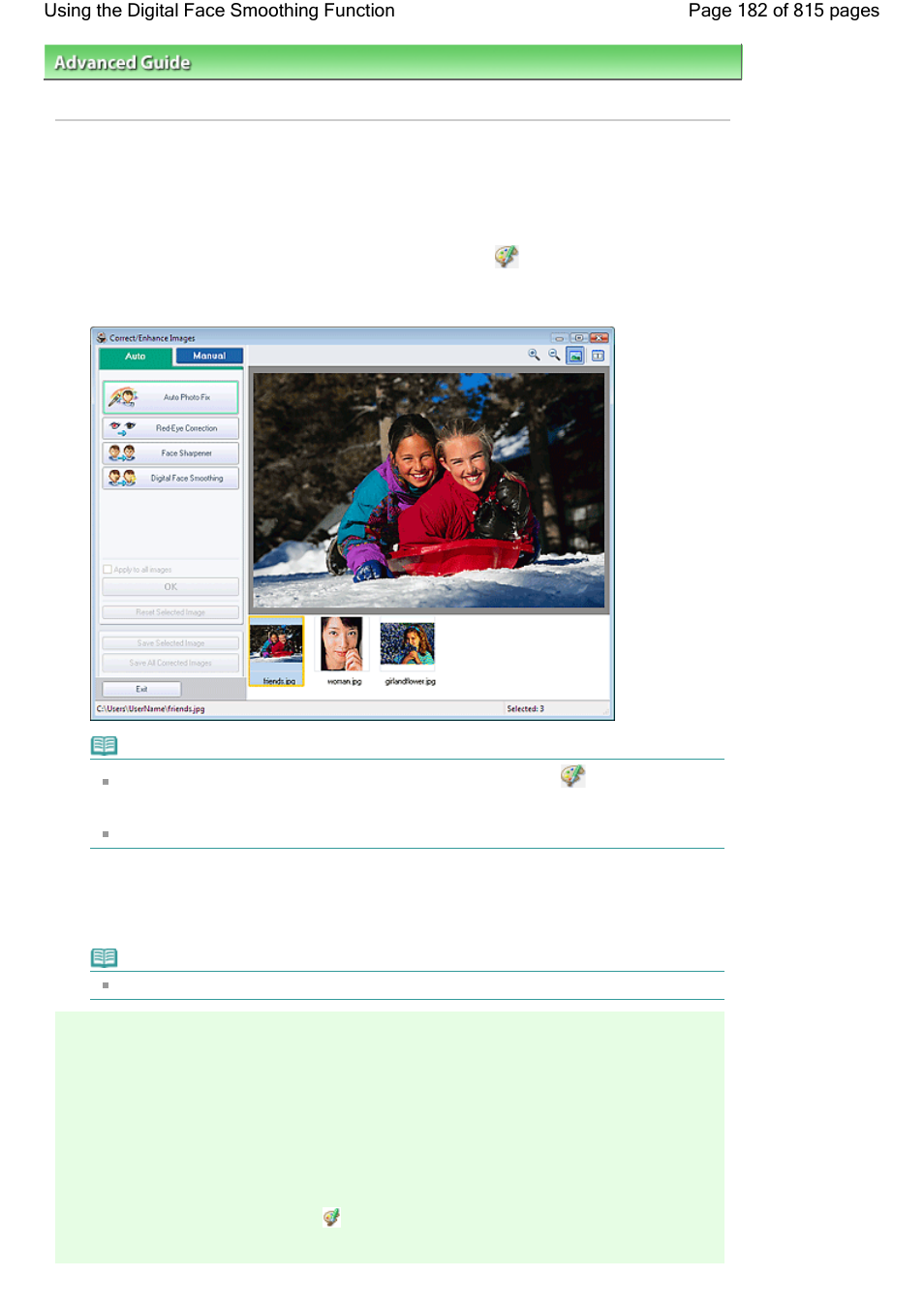Zoom out of the preview image
924x1308 pixels.
click(554, 356)
